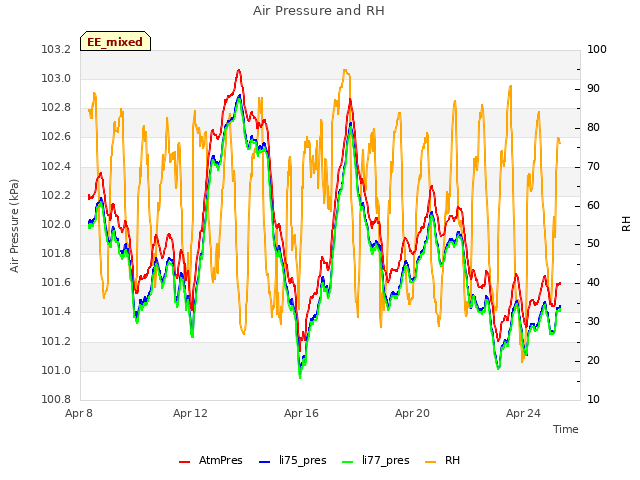640x480 pixels.
Task: Toggle the AtmPres legend entry
Action: coord(211,460)
